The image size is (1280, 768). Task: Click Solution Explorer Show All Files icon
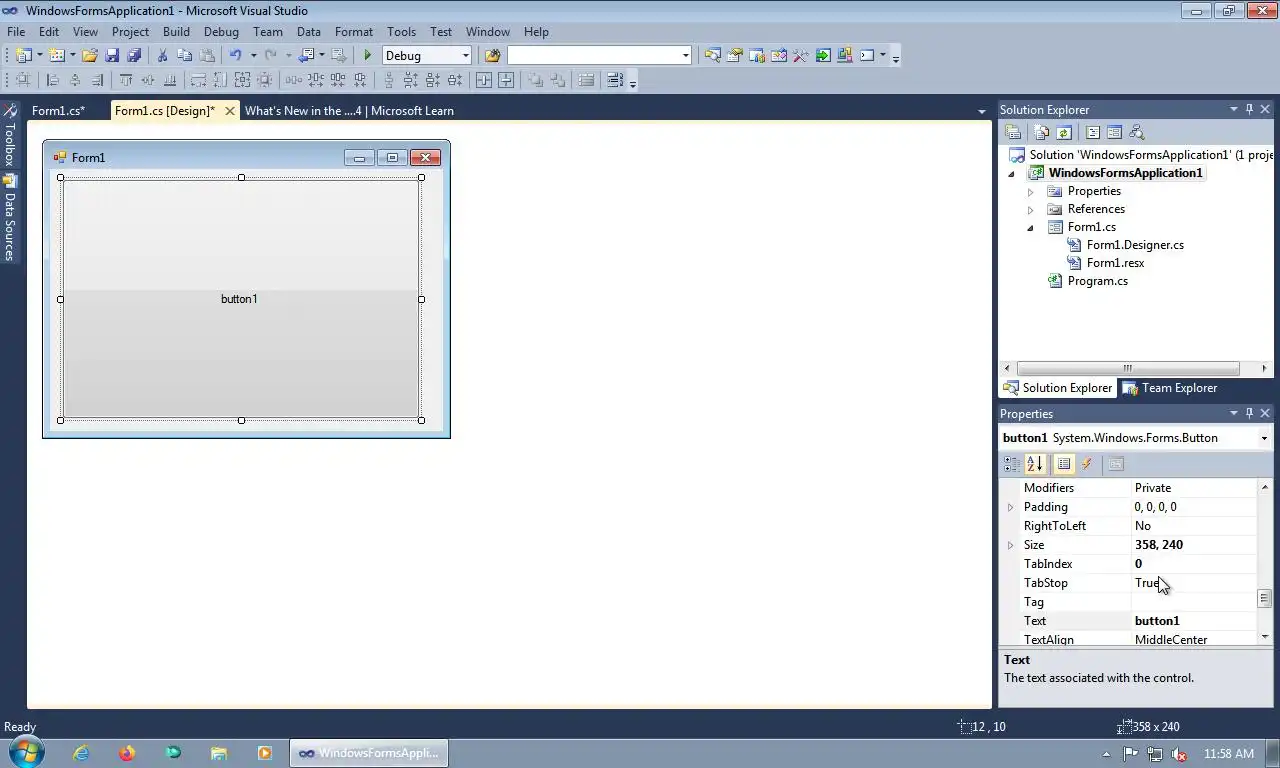1042,132
